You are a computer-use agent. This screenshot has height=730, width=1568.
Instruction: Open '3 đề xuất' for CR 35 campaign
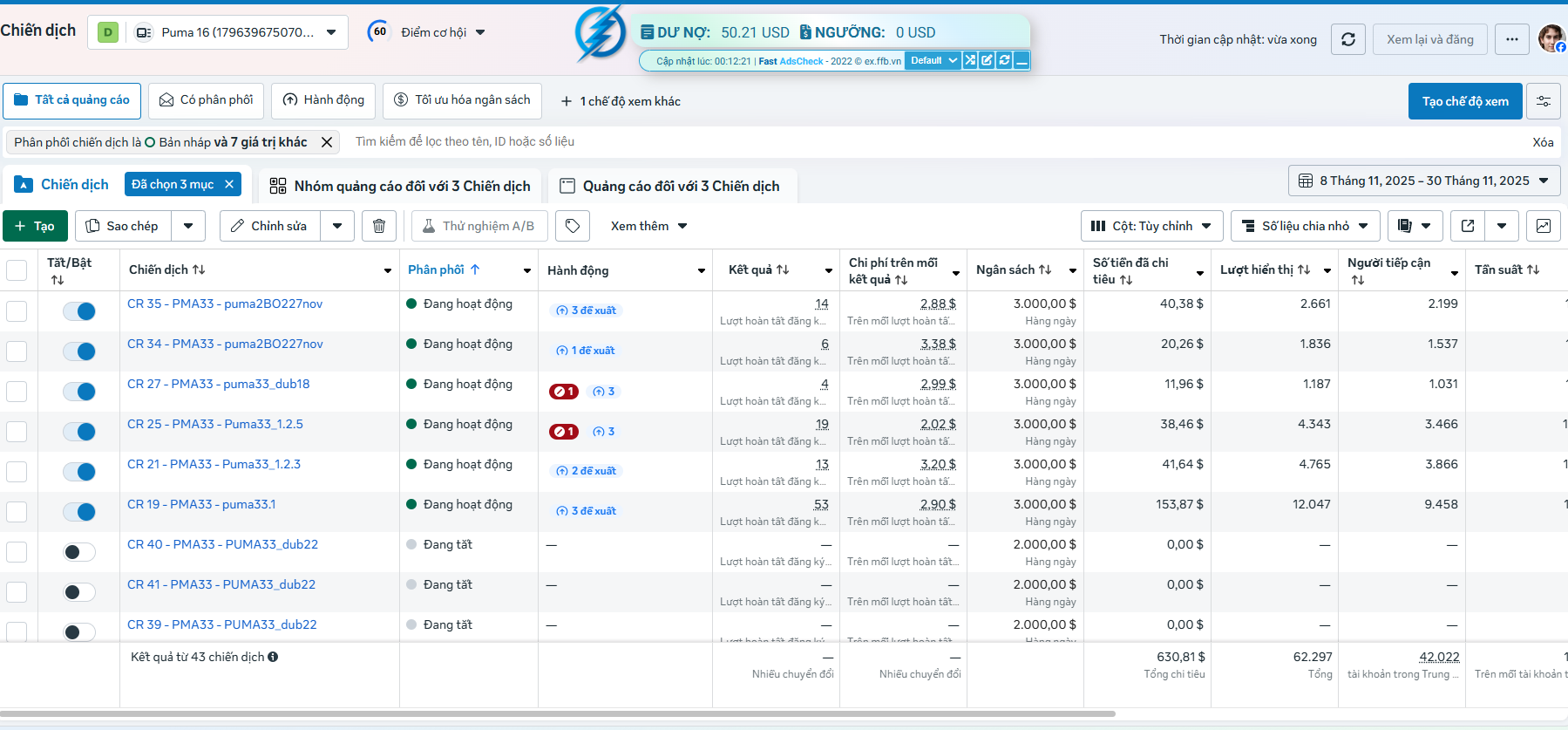coord(586,310)
